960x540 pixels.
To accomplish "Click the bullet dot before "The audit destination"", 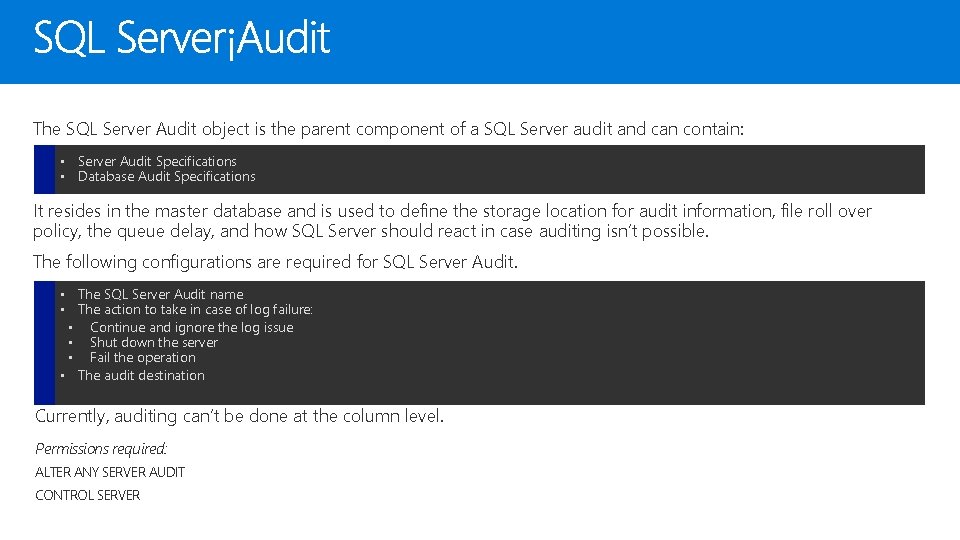I will pos(61,375).
